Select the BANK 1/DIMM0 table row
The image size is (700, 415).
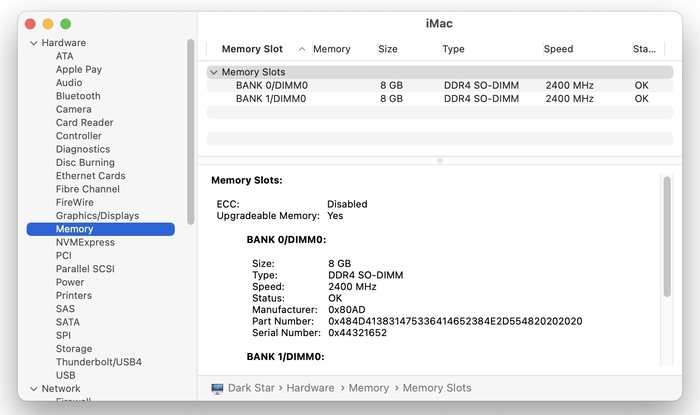coord(440,99)
